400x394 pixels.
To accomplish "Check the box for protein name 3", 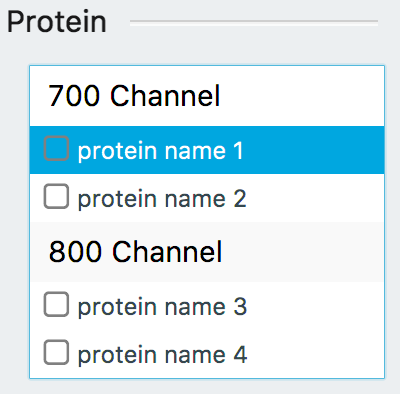I will pos(56,304).
